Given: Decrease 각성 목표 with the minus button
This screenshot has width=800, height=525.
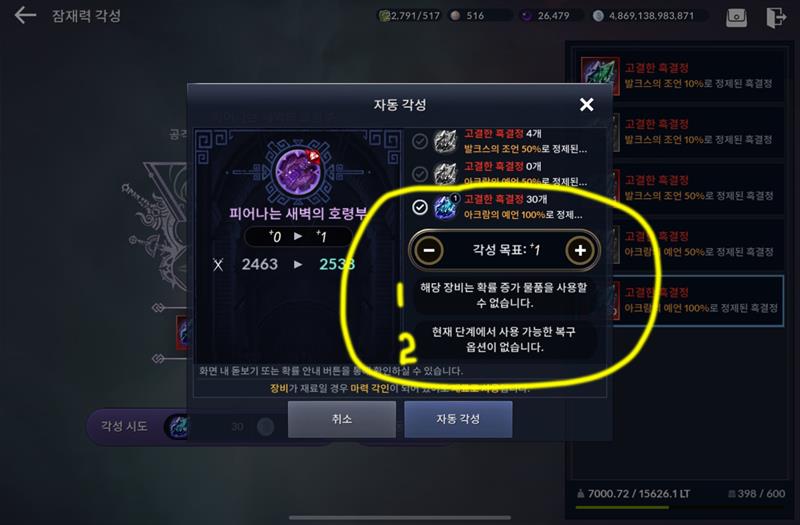Looking at the screenshot, I should (429, 251).
